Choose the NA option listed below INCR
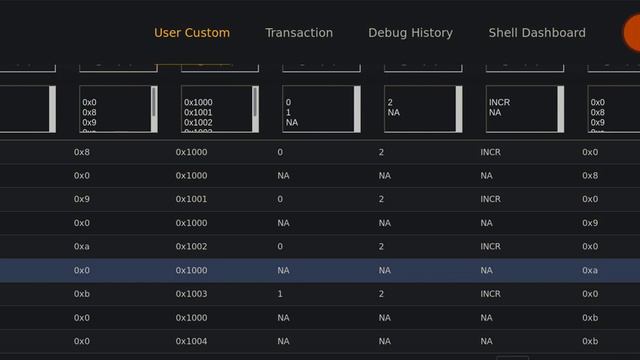Screen dimensions: 640x360 point(495,112)
